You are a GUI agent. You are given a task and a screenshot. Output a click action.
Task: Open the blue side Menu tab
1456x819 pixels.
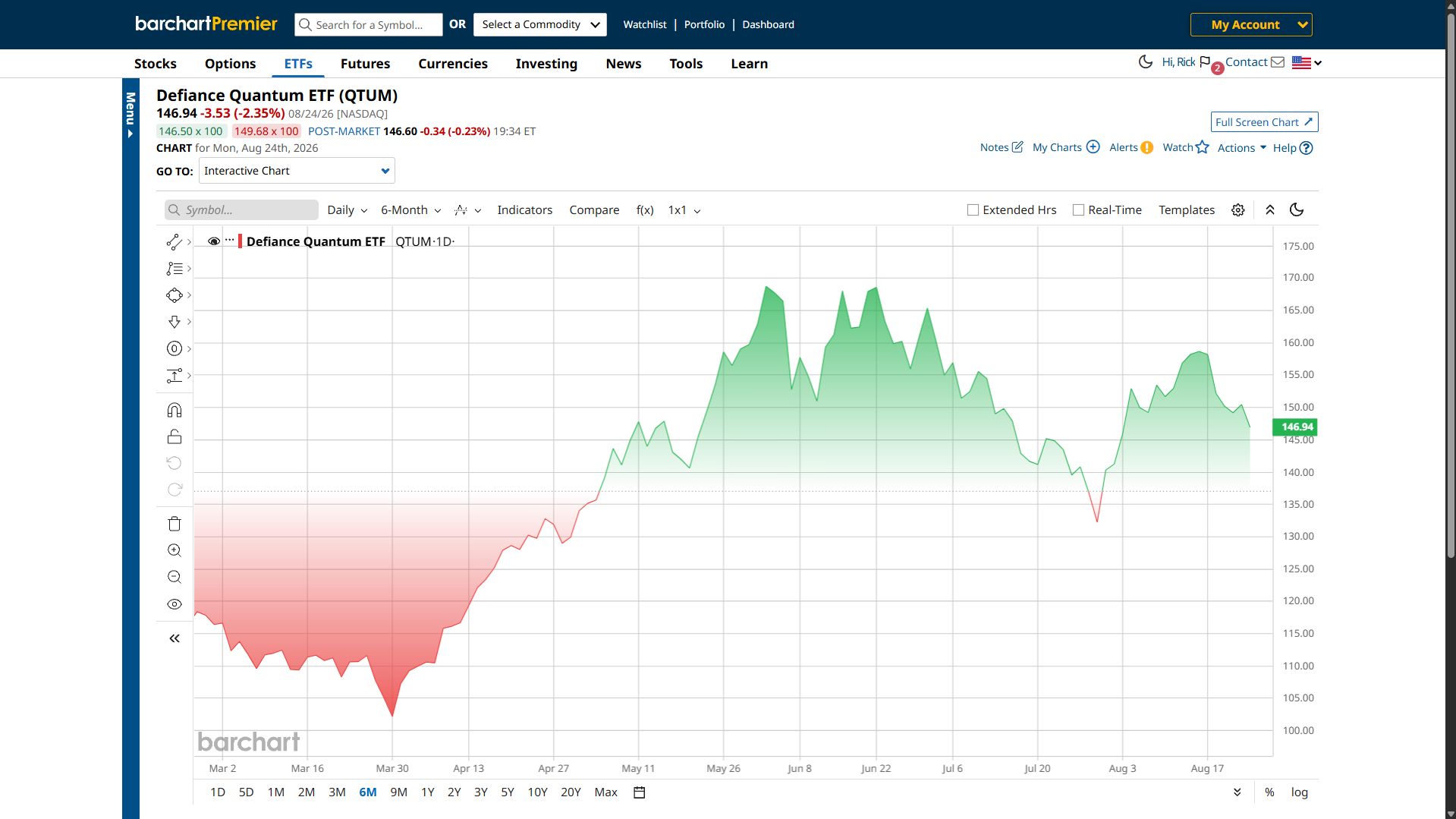(x=131, y=115)
